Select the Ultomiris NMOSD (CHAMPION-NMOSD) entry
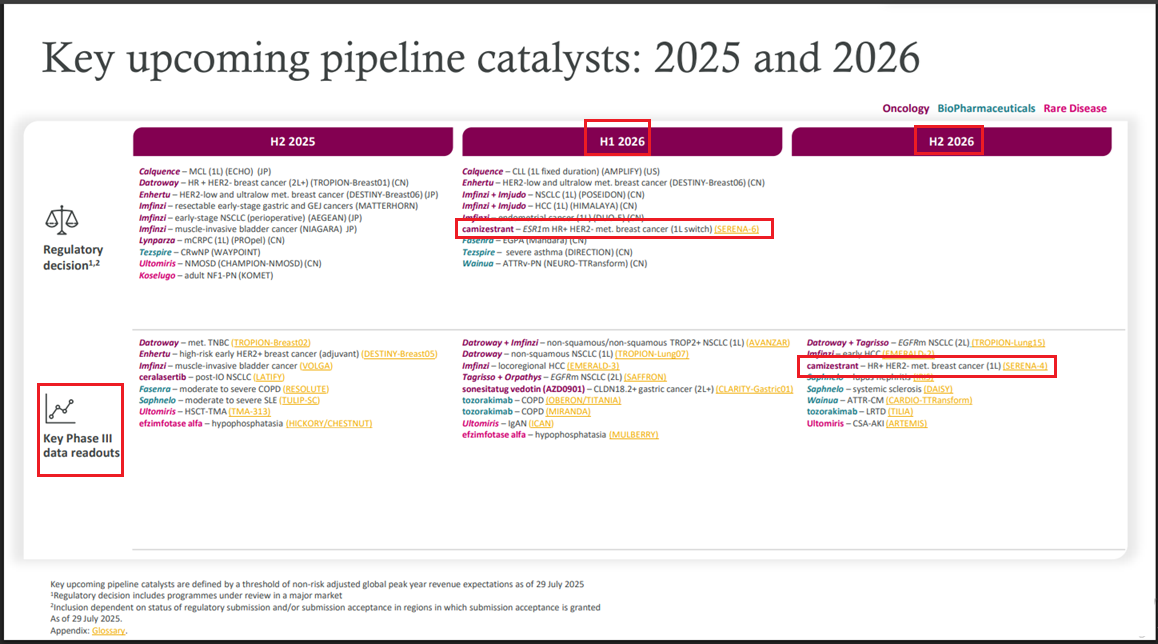The image size is (1158, 644). click(x=230, y=263)
